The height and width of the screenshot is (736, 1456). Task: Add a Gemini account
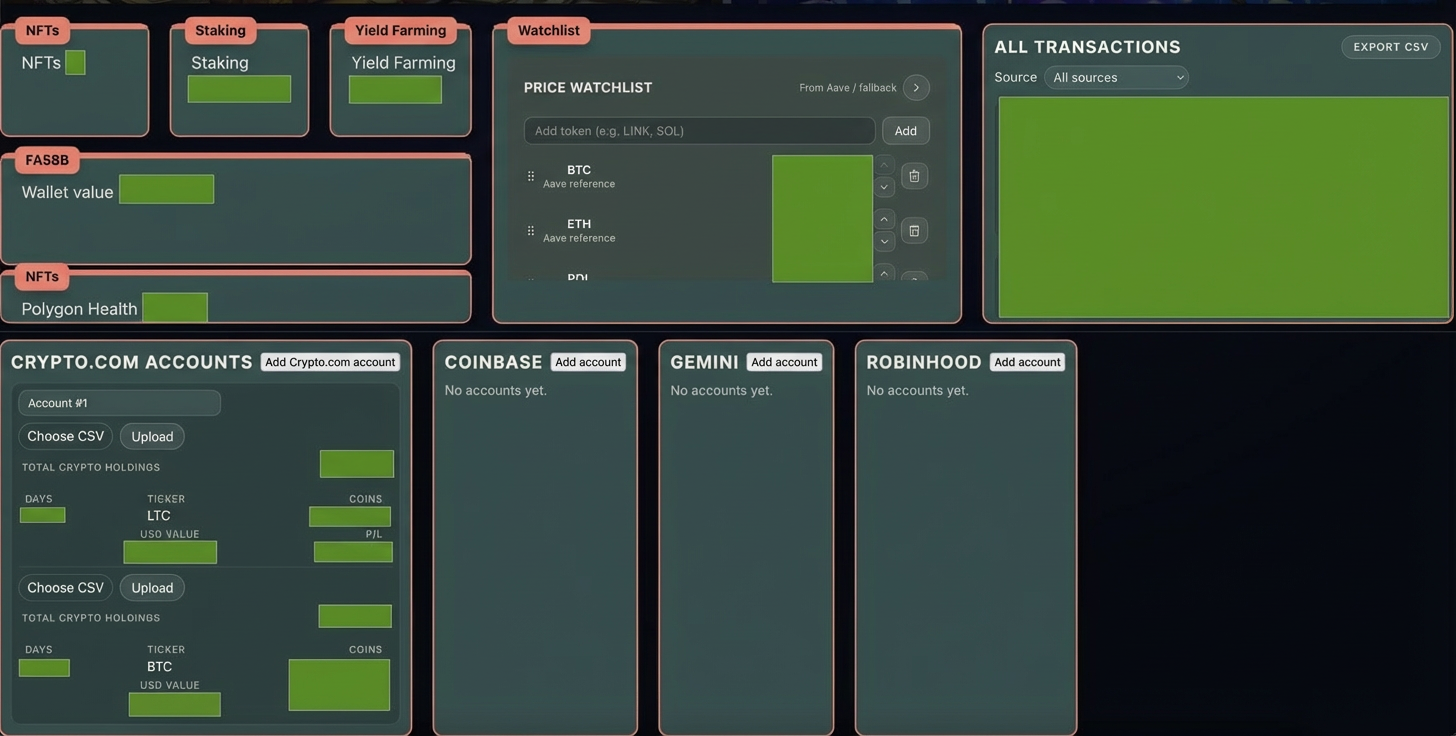(x=784, y=362)
